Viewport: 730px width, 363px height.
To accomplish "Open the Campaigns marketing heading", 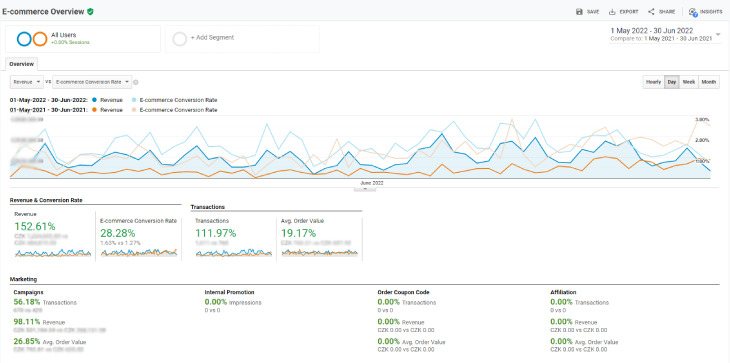I will pos(29,292).
